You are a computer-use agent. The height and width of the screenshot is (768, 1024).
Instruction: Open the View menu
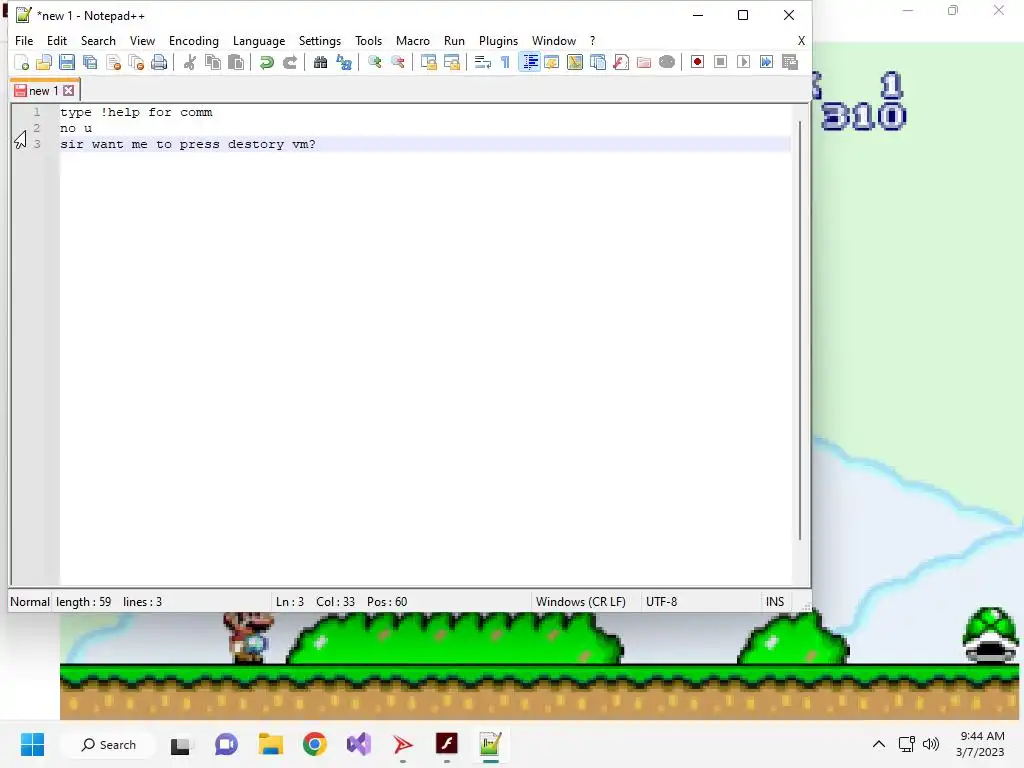pyautogui.click(x=142, y=40)
